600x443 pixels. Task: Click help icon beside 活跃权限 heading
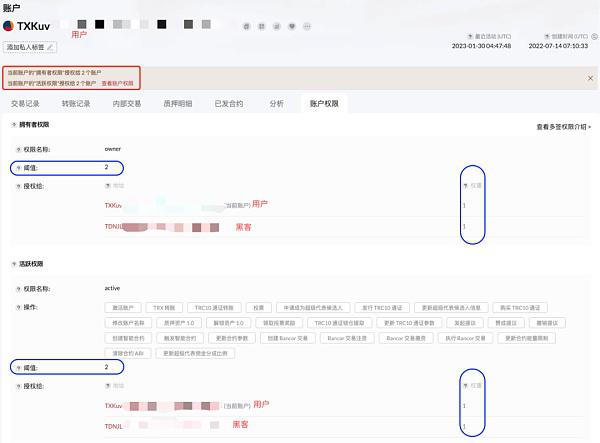pyautogui.click(x=13, y=264)
